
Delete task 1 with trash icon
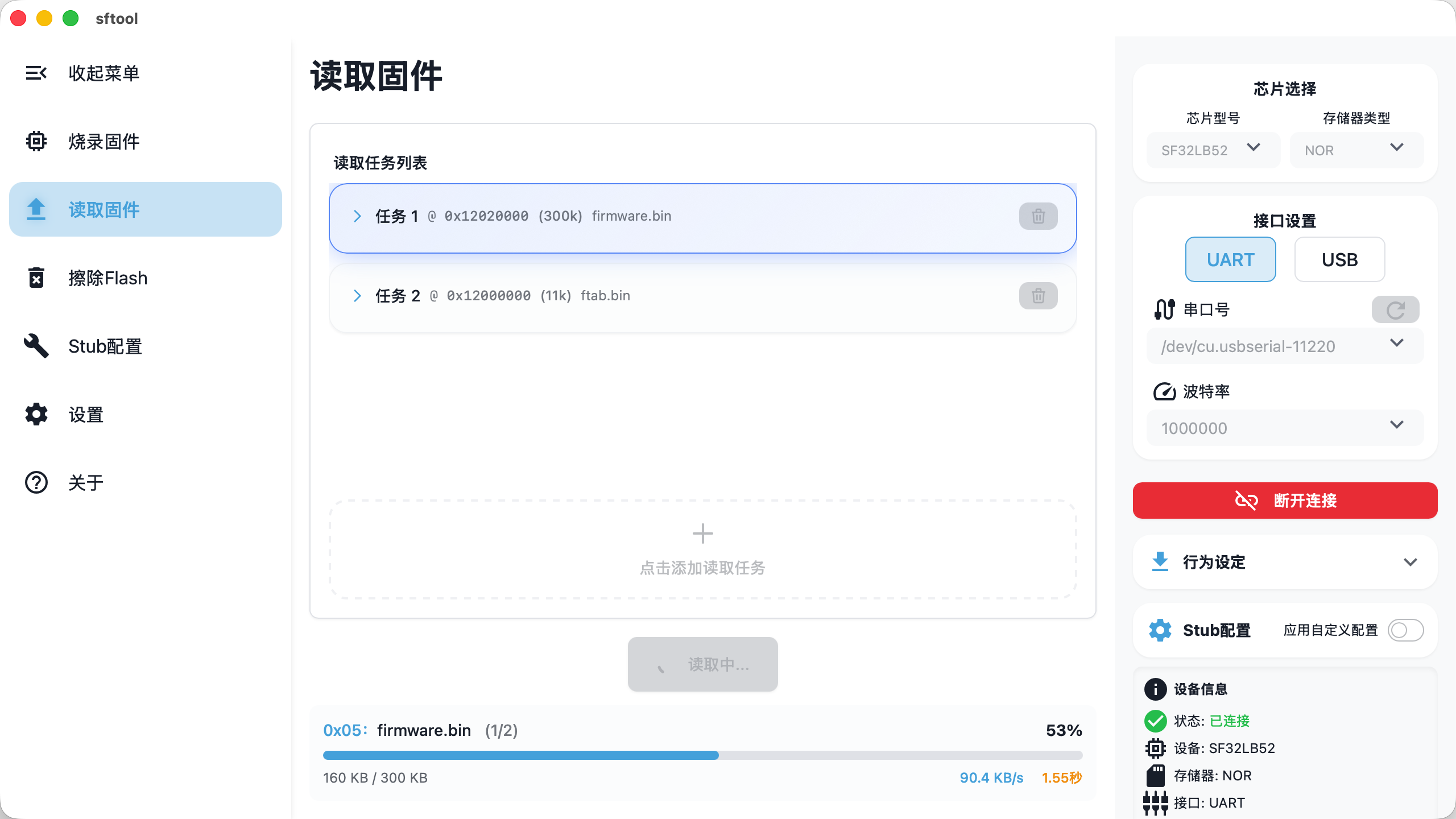(x=1038, y=216)
